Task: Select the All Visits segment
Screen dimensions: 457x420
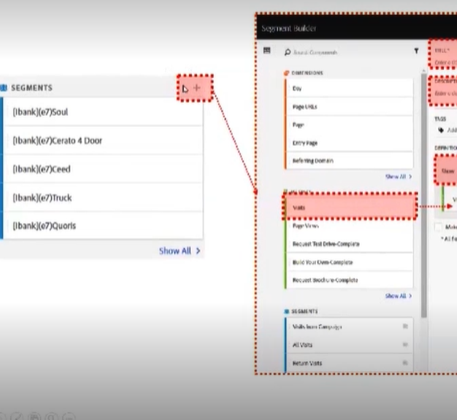Action: coord(349,345)
